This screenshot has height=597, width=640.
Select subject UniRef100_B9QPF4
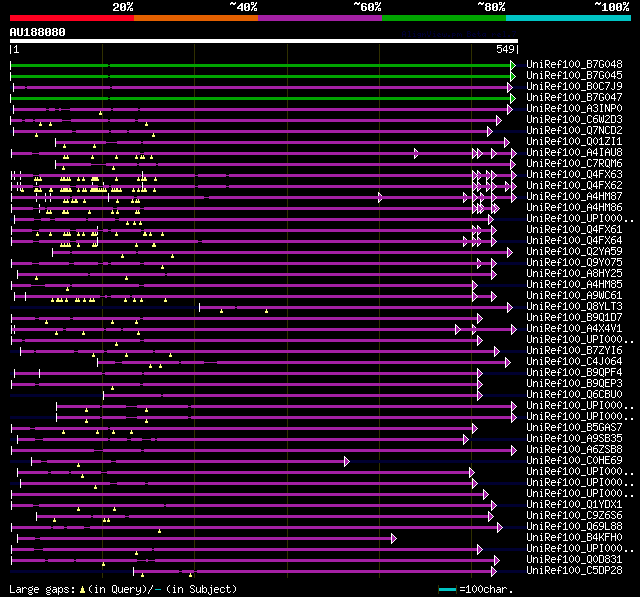click(x=574, y=373)
